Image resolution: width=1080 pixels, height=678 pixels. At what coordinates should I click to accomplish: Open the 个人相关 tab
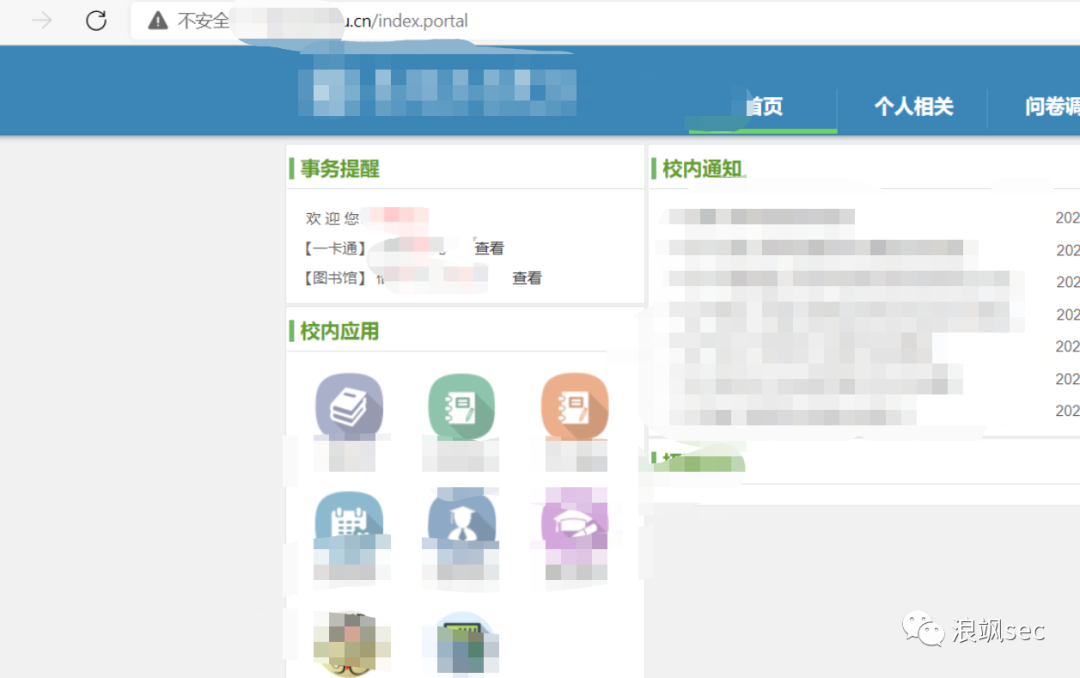pos(913,107)
